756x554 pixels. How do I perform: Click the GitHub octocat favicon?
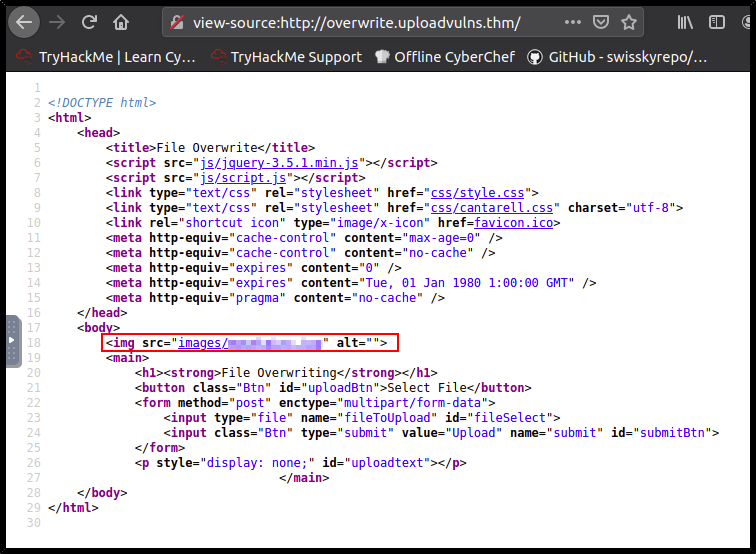click(535, 57)
